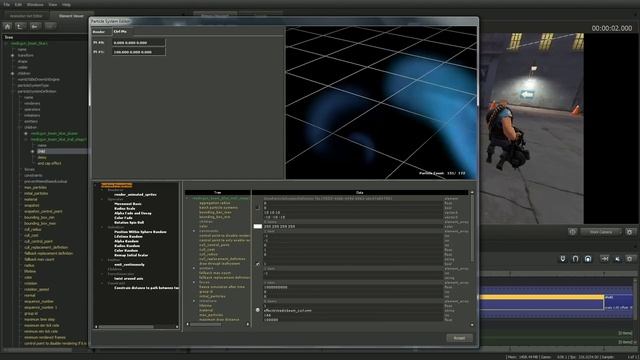Click the home icon in Element Viewer toolbar
This screenshot has height=360, width=640.
point(8,27)
